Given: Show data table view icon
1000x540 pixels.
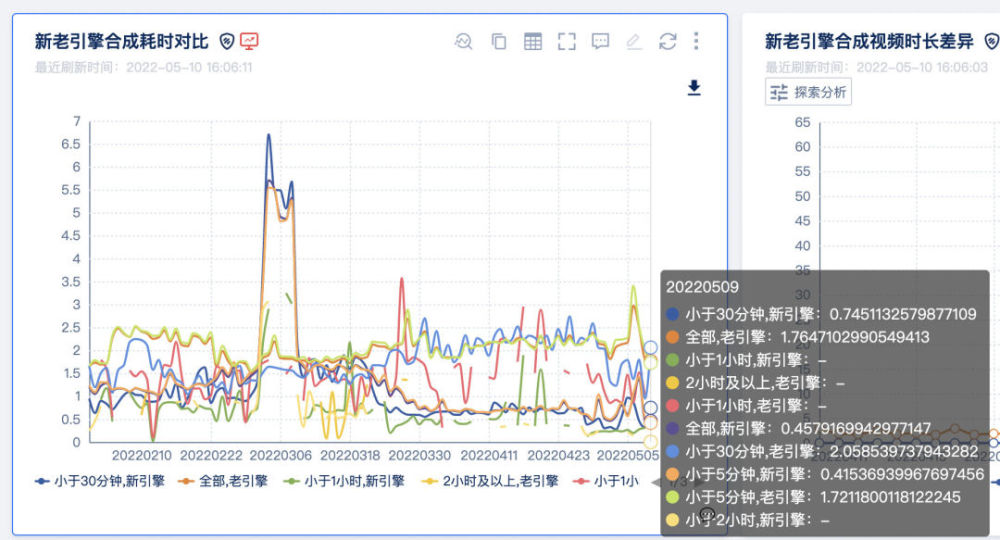Looking at the screenshot, I should 533,42.
